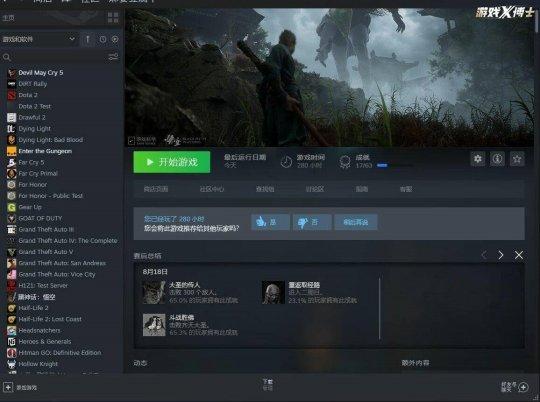This screenshot has width=540, height=402.
Task: Show game info via circled-i icon
Action: [x=497, y=159]
